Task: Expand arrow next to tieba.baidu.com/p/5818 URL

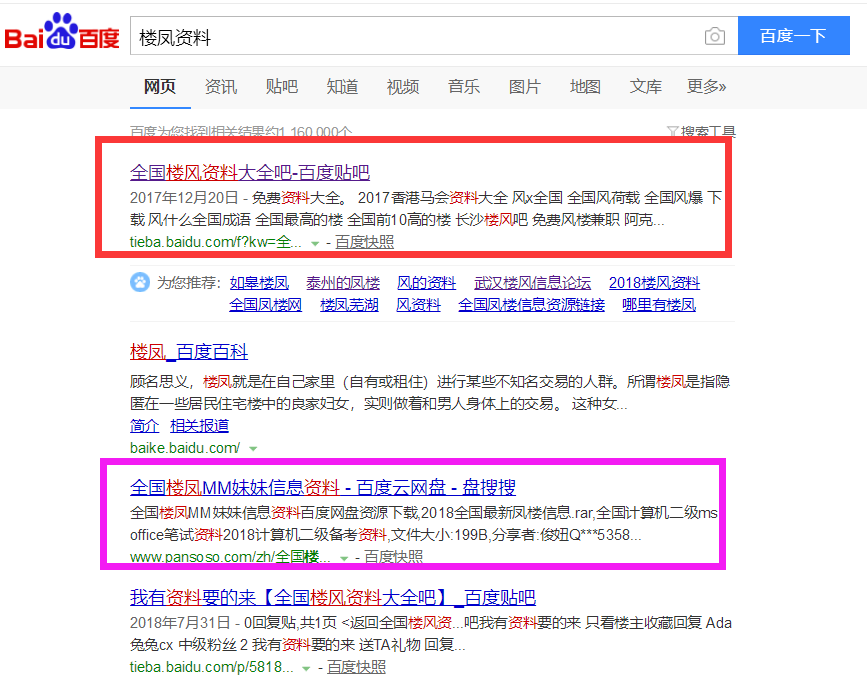Action: pos(306,669)
